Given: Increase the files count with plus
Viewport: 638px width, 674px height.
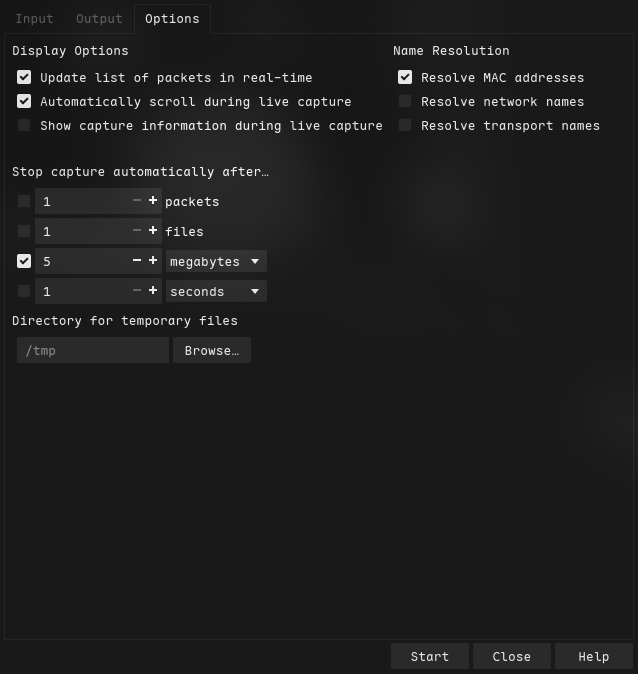Looking at the screenshot, I should click(x=153, y=231).
